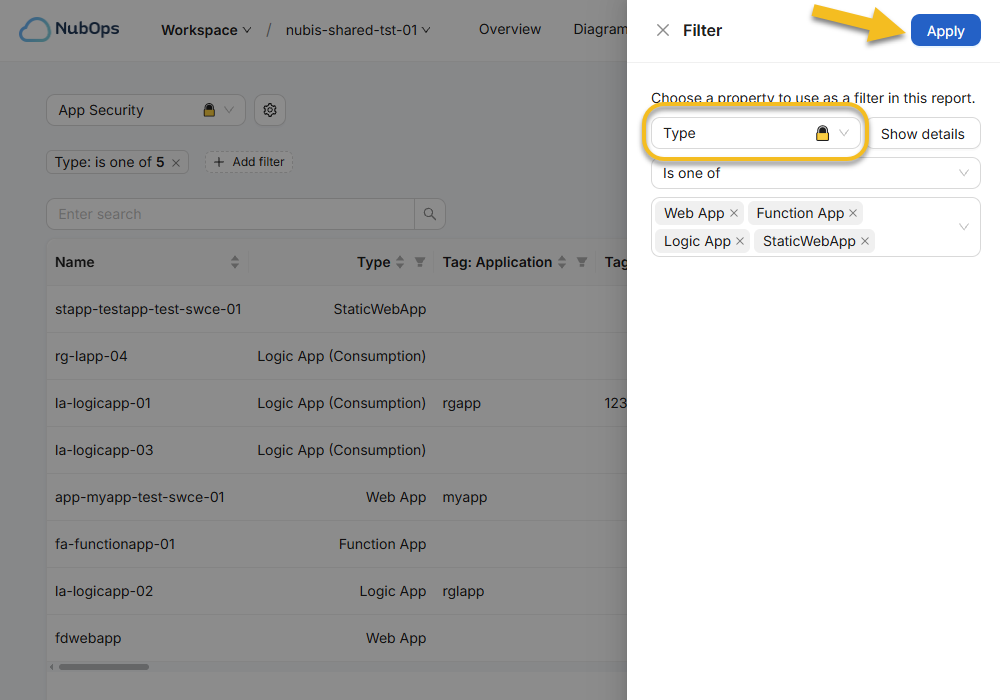Select row app-myapp-test-swce-01
This screenshot has width=1000, height=700.
(337, 497)
